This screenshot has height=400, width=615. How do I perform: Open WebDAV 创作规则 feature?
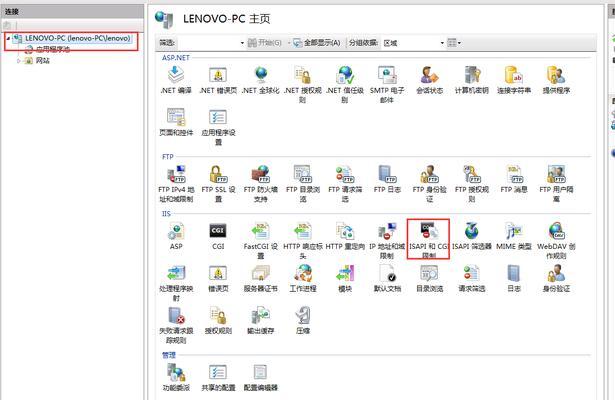coord(556,240)
